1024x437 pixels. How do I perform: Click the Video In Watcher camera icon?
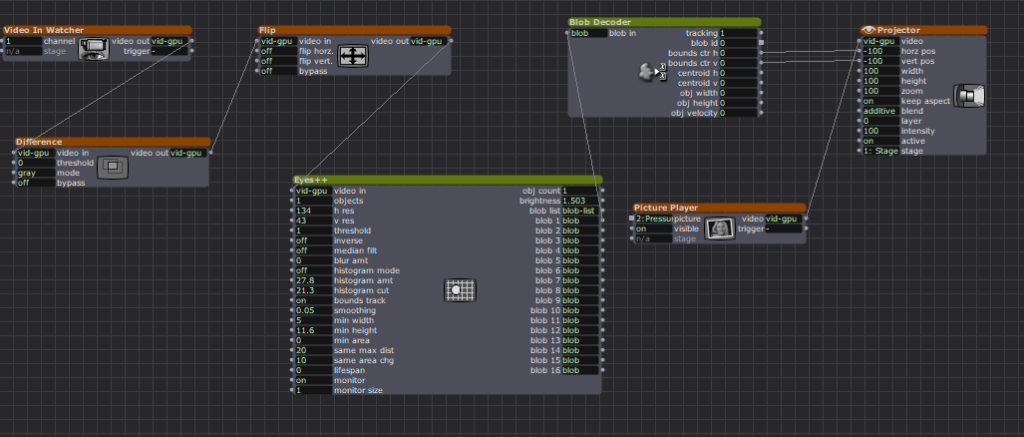[93, 46]
